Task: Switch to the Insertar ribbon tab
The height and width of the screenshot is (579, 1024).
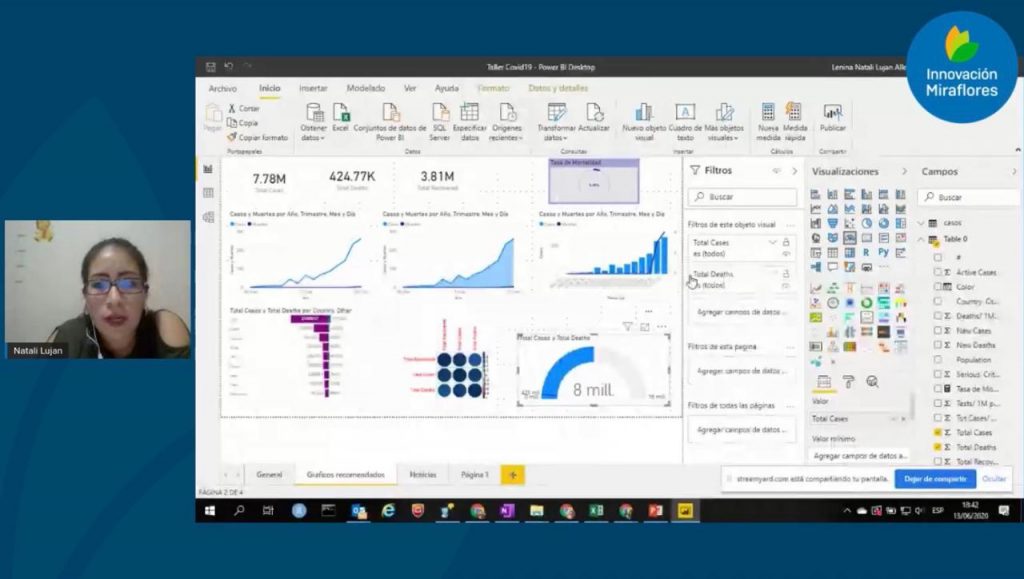Action: [313, 88]
